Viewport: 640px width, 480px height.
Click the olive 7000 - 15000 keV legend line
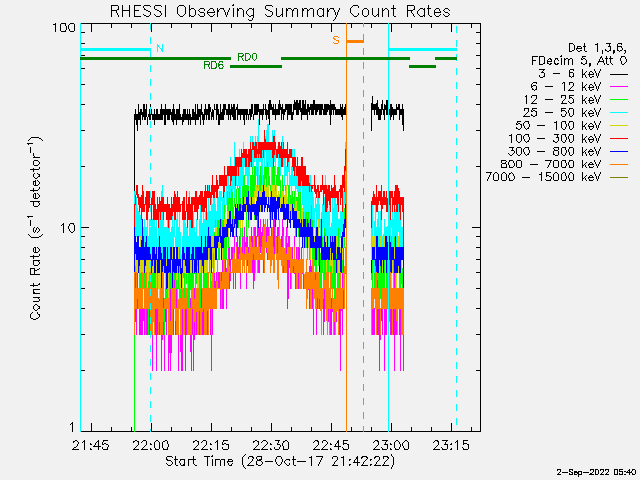click(619, 178)
